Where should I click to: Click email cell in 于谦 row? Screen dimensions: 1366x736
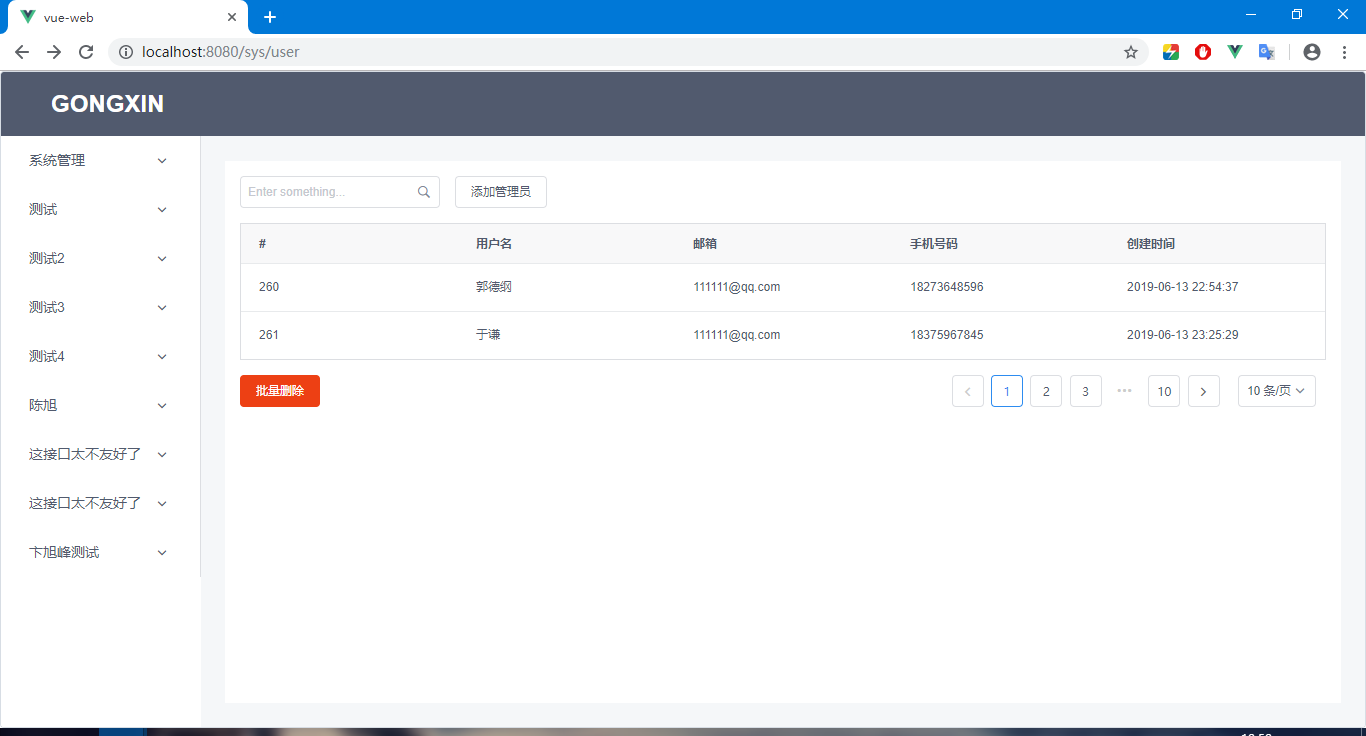tap(737, 335)
